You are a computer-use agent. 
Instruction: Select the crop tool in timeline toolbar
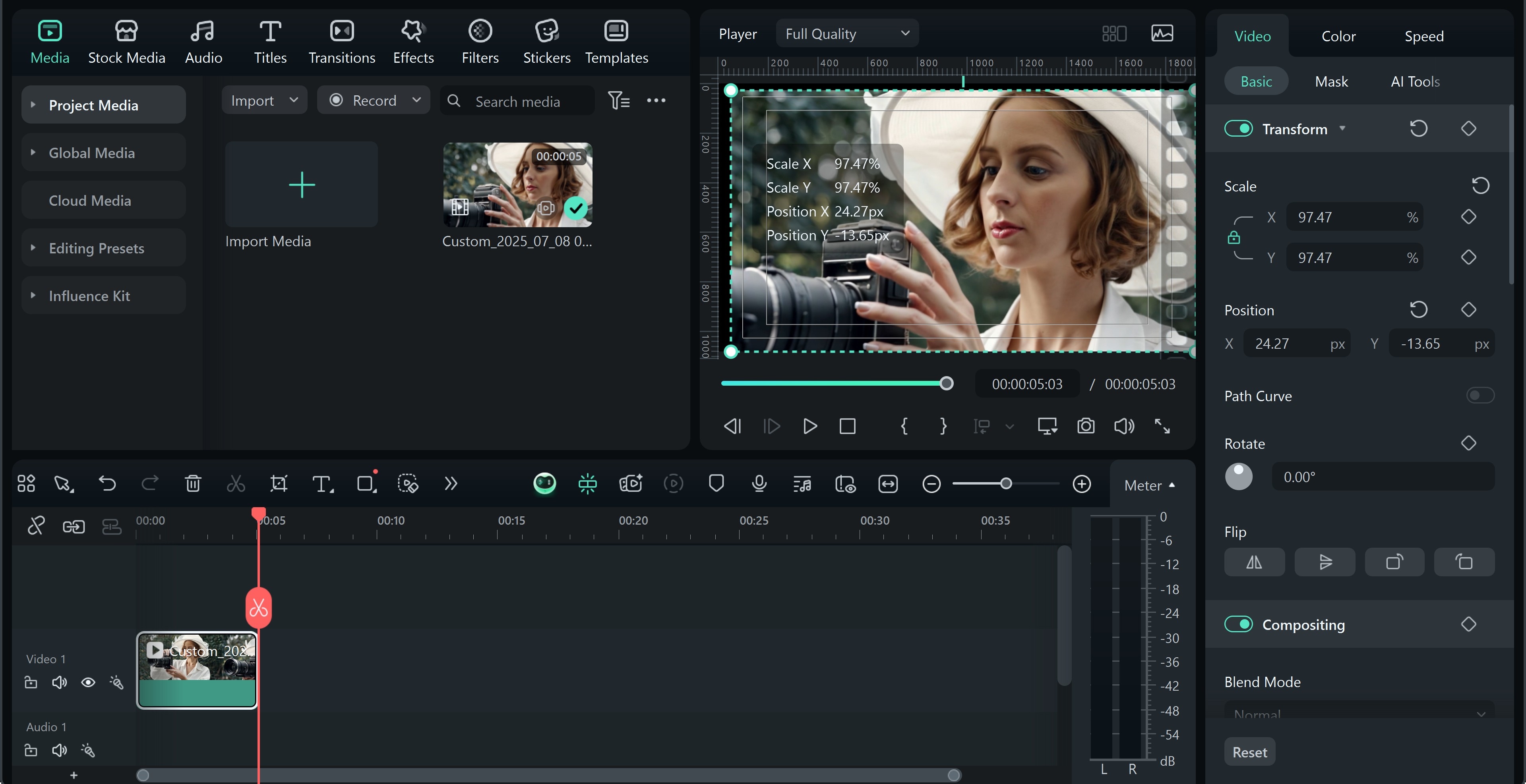(279, 484)
